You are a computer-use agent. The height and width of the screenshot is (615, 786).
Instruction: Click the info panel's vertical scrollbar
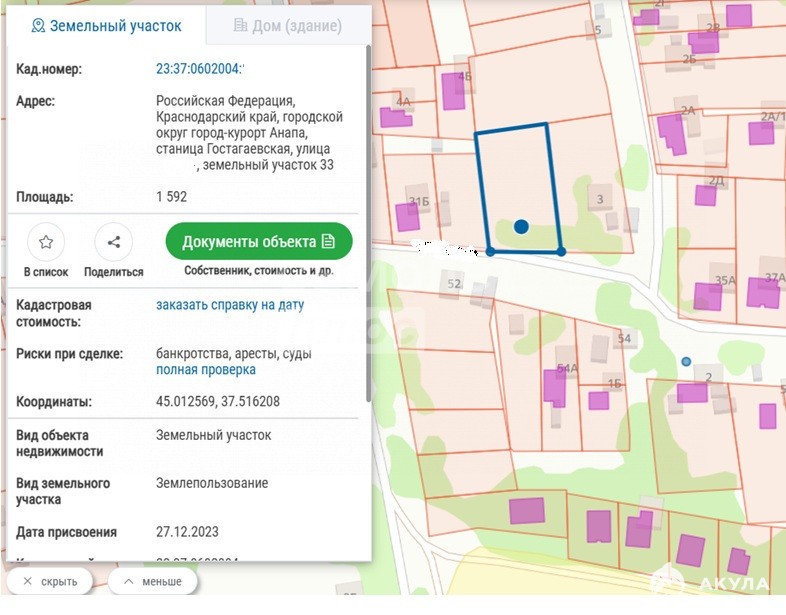(x=368, y=200)
